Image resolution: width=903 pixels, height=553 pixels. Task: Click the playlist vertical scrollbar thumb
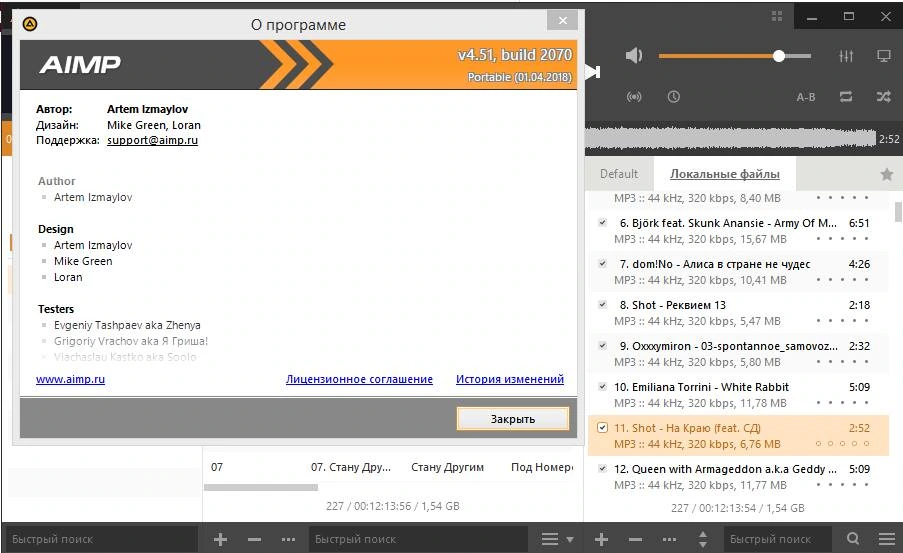(898, 211)
